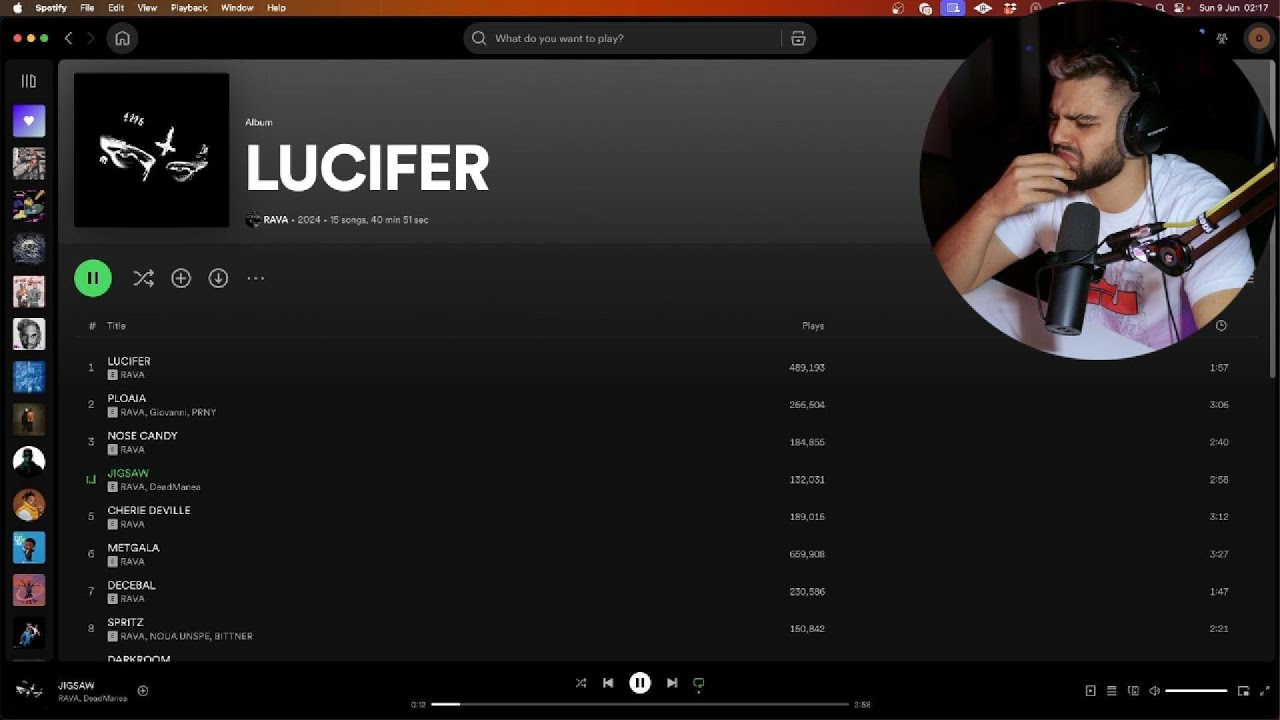Toggle shuffle in the bottom player bar
The height and width of the screenshot is (720, 1280).
(581, 683)
